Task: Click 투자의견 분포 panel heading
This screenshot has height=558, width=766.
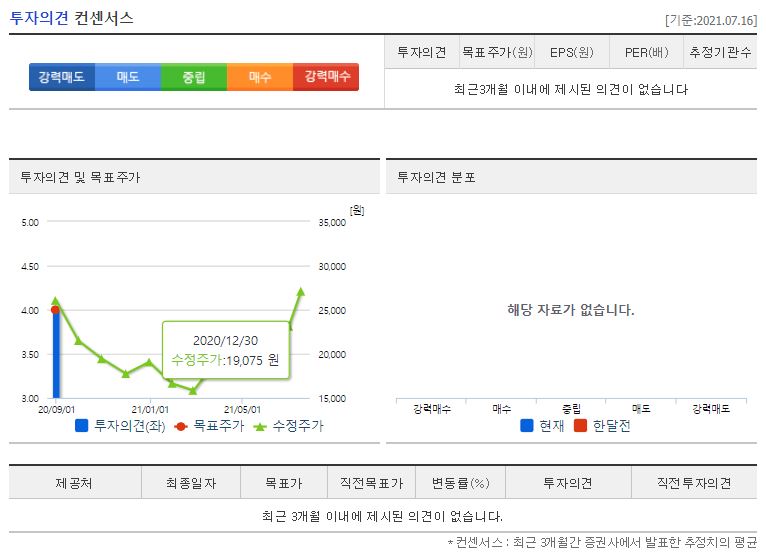Action: click(x=436, y=177)
